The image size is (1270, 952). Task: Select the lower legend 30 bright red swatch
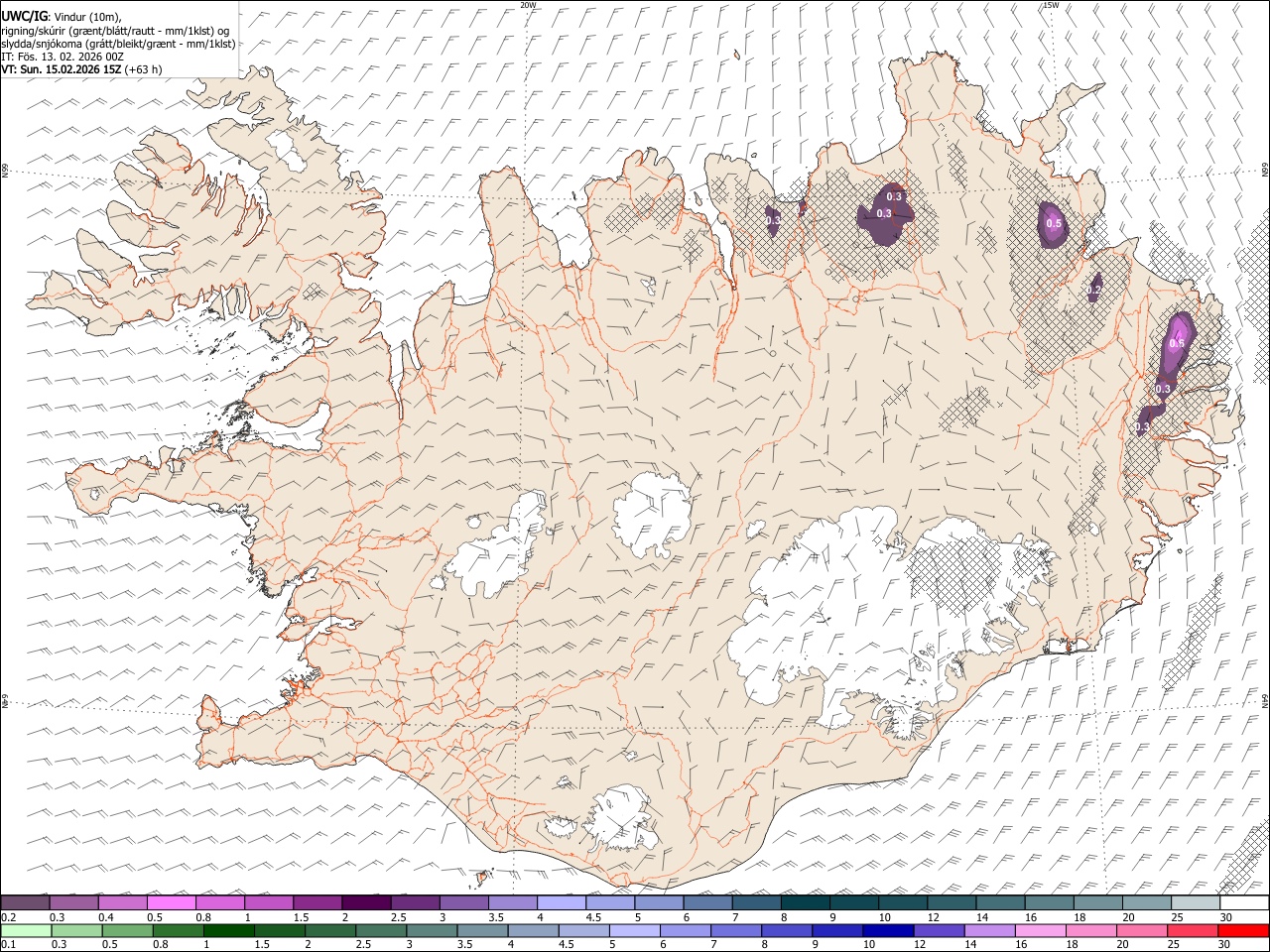(1243, 930)
